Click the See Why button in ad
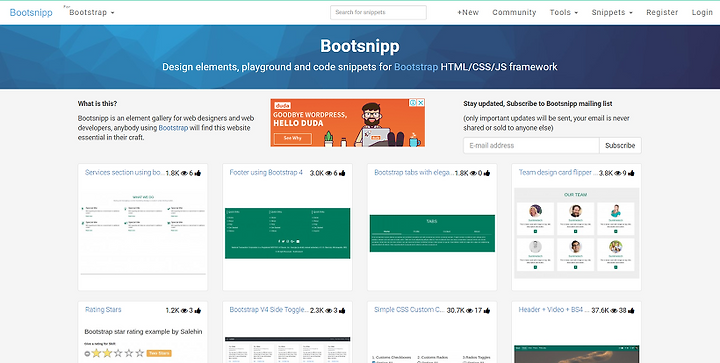Screen dimensions: 720x363 tap(292, 138)
